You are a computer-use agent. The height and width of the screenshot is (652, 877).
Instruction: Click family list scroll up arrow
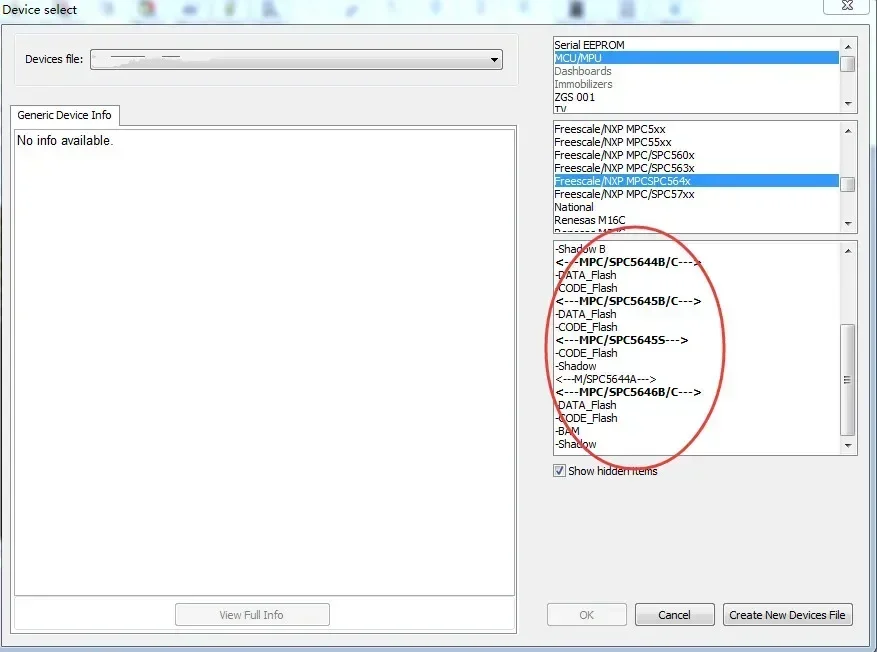pyautogui.click(x=848, y=130)
